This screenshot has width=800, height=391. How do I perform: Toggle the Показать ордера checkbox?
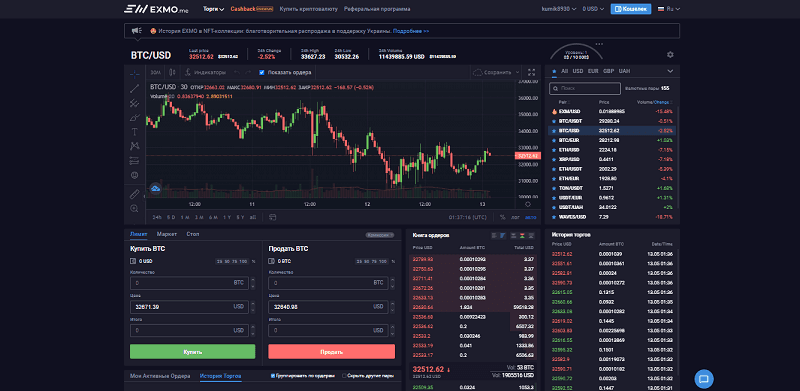[262, 72]
